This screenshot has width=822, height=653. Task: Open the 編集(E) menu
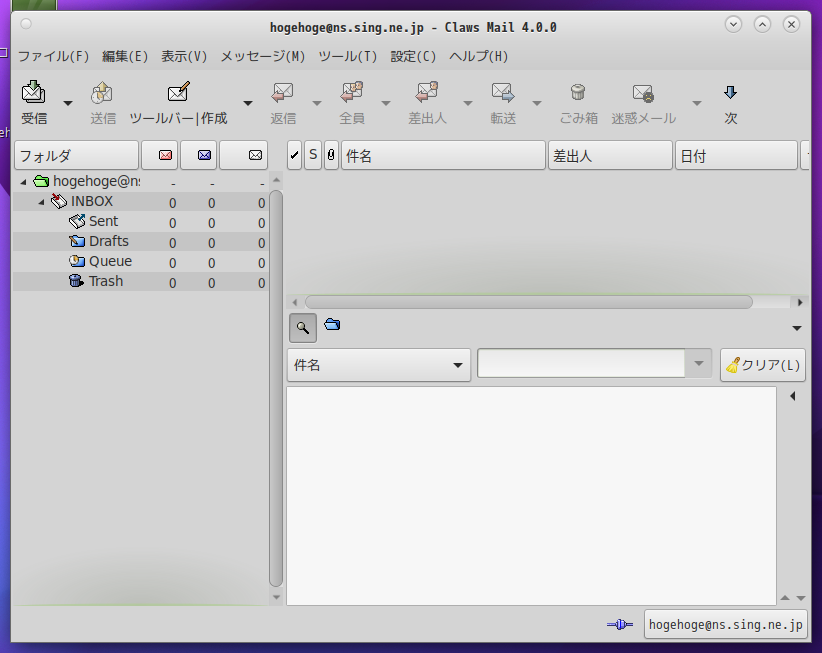coord(125,56)
